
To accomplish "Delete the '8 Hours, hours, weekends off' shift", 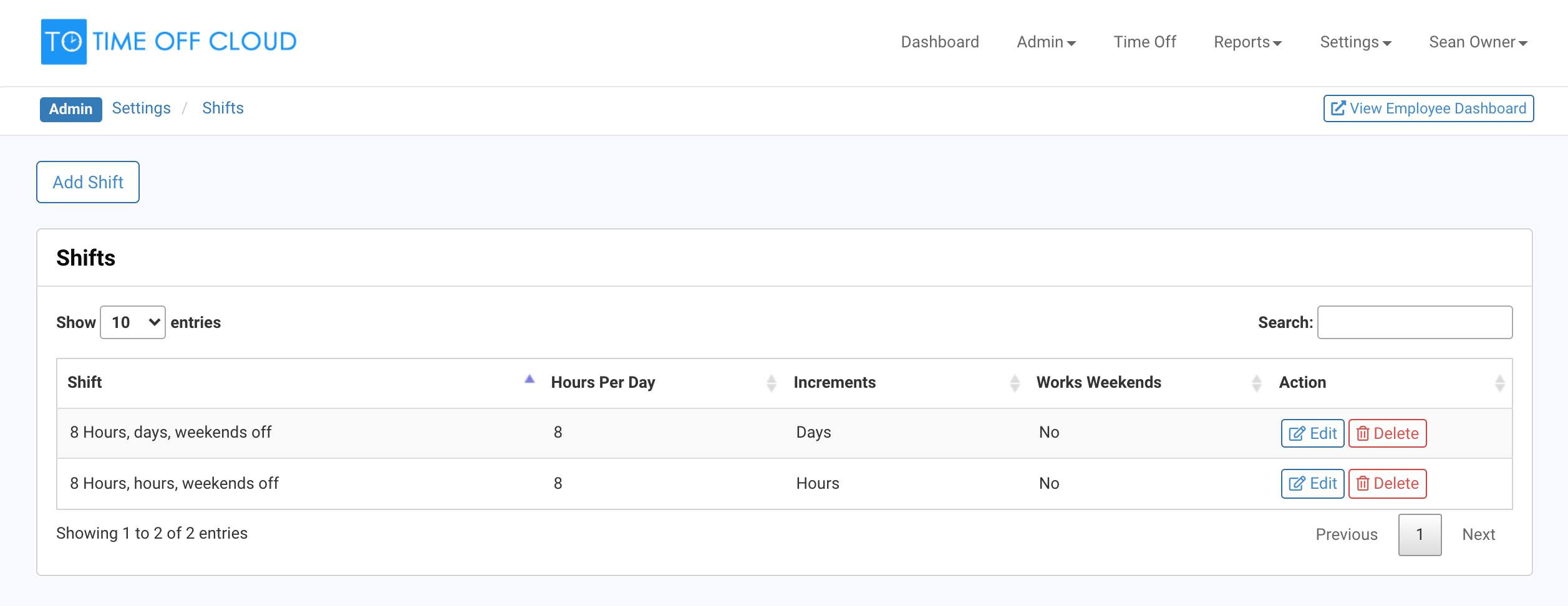I will [x=1387, y=484].
